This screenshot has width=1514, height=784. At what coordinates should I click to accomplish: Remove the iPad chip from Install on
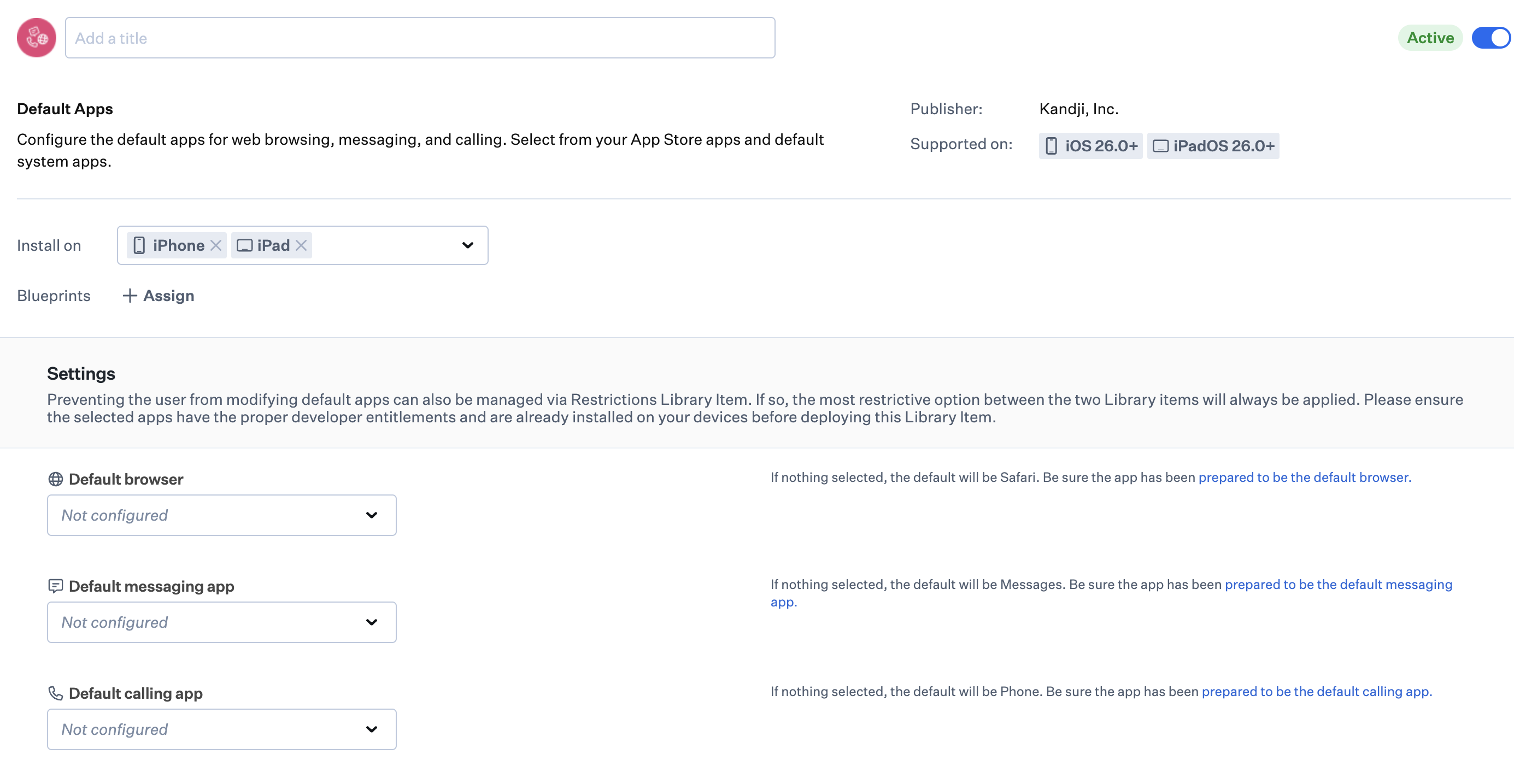click(302, 245)
